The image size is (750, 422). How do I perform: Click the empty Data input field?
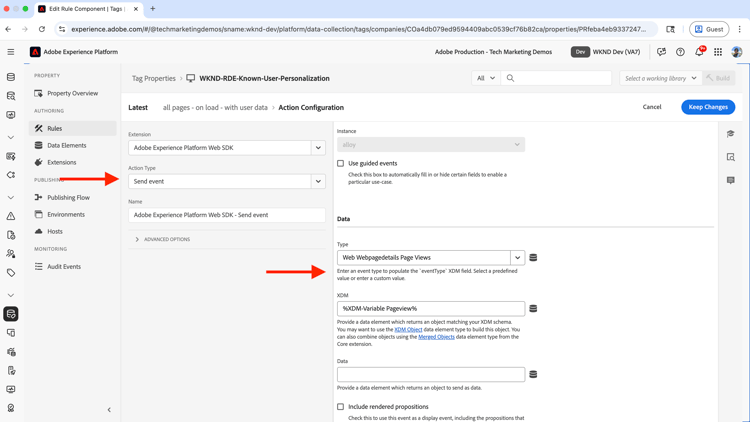click(431, 374)
